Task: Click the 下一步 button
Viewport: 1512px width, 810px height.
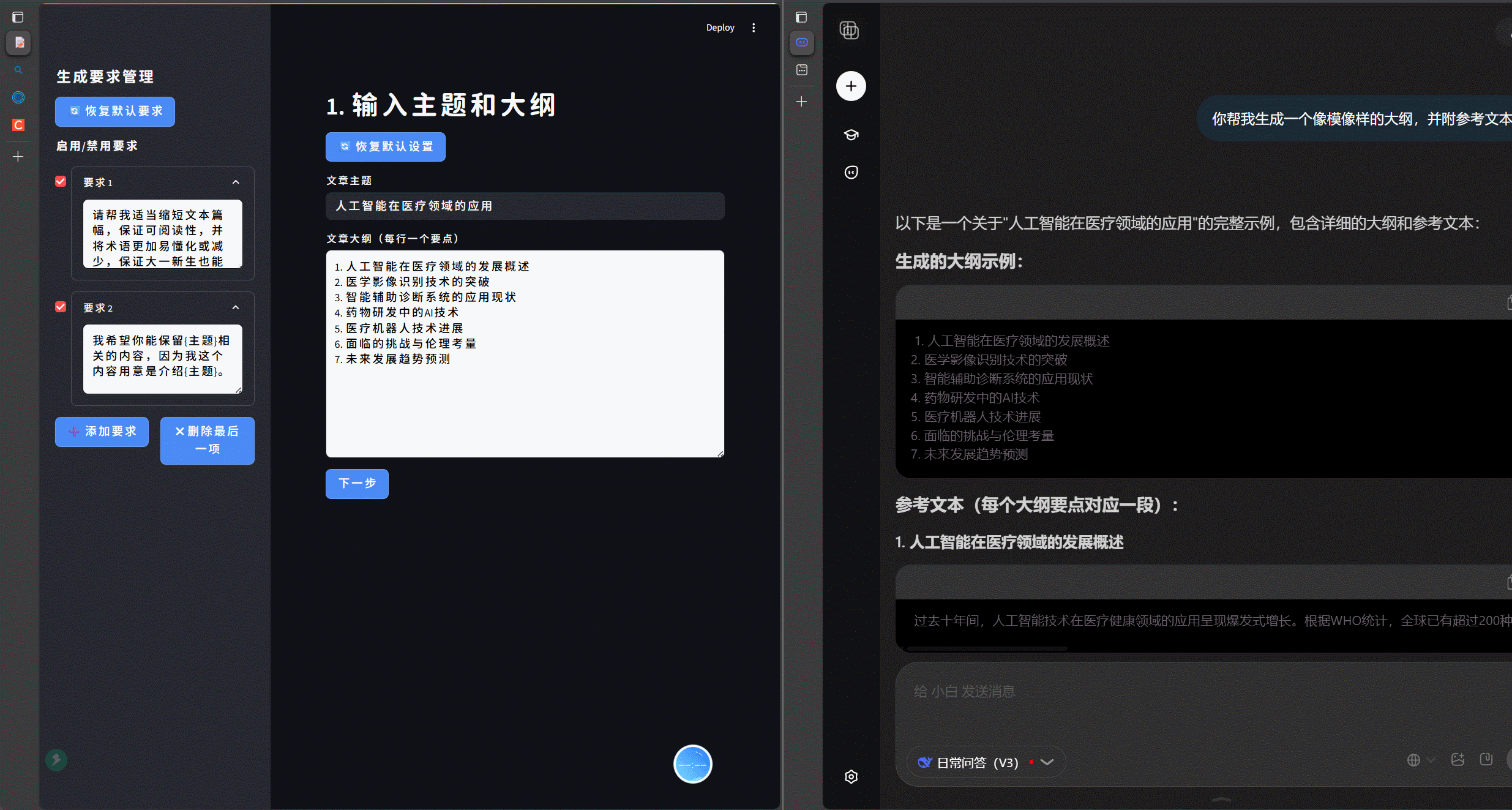Action: tap(357, 483)
